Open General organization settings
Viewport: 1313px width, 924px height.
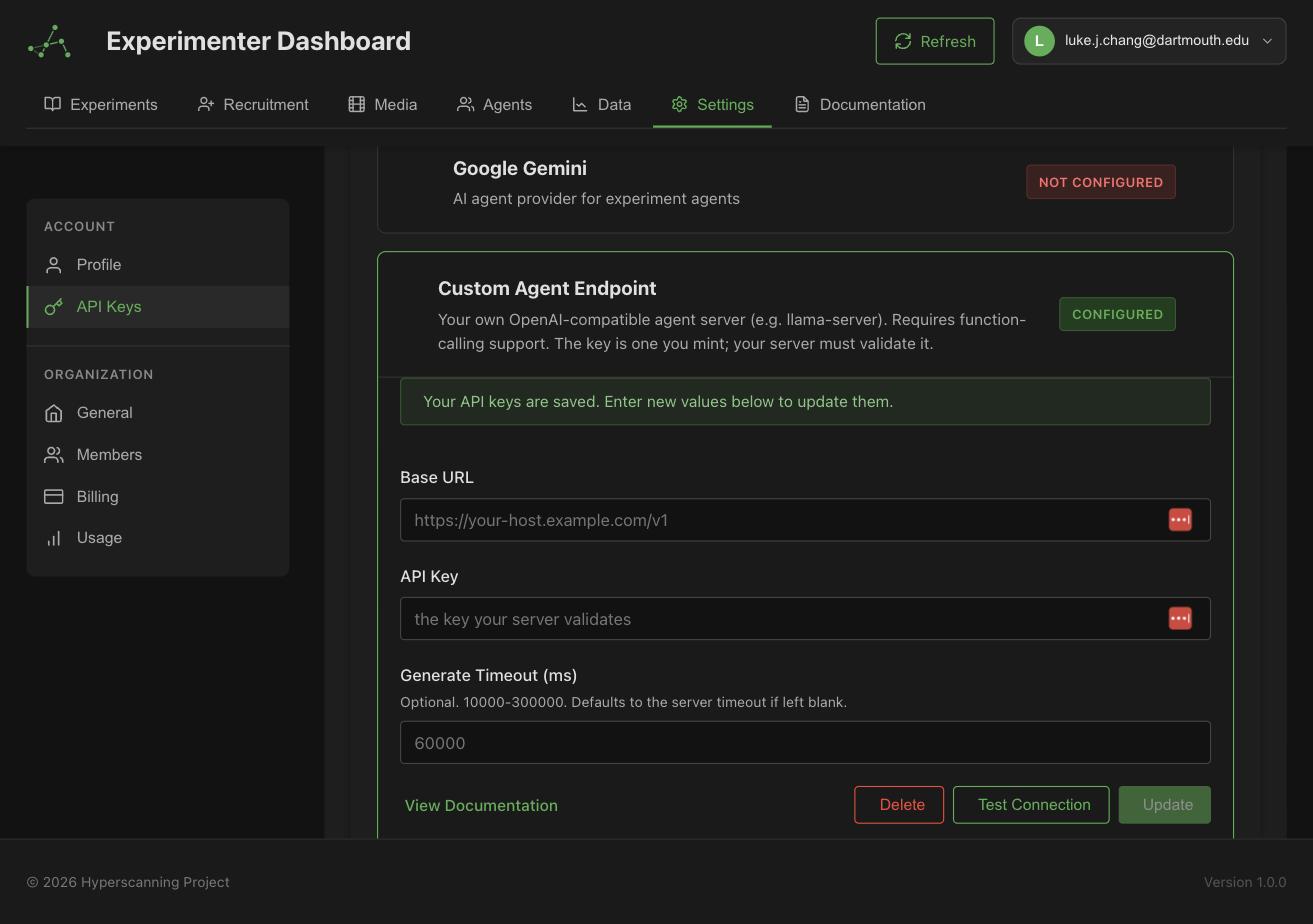pos(158,413)
